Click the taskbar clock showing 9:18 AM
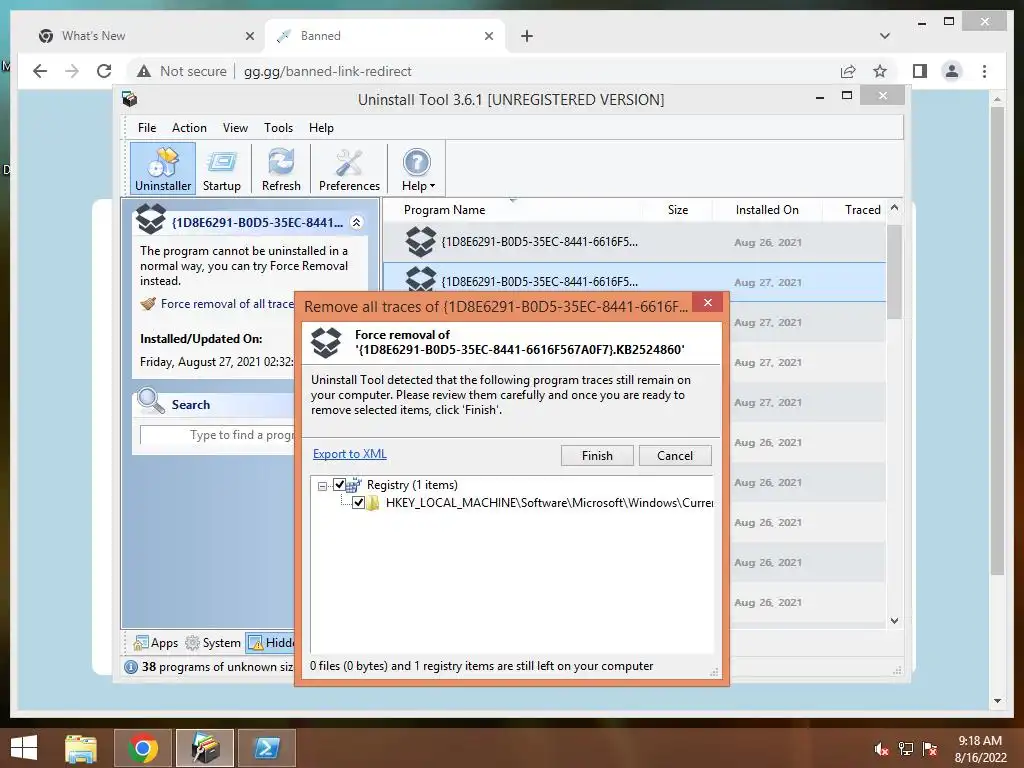 pyautogui.click(x=980, y=749)
